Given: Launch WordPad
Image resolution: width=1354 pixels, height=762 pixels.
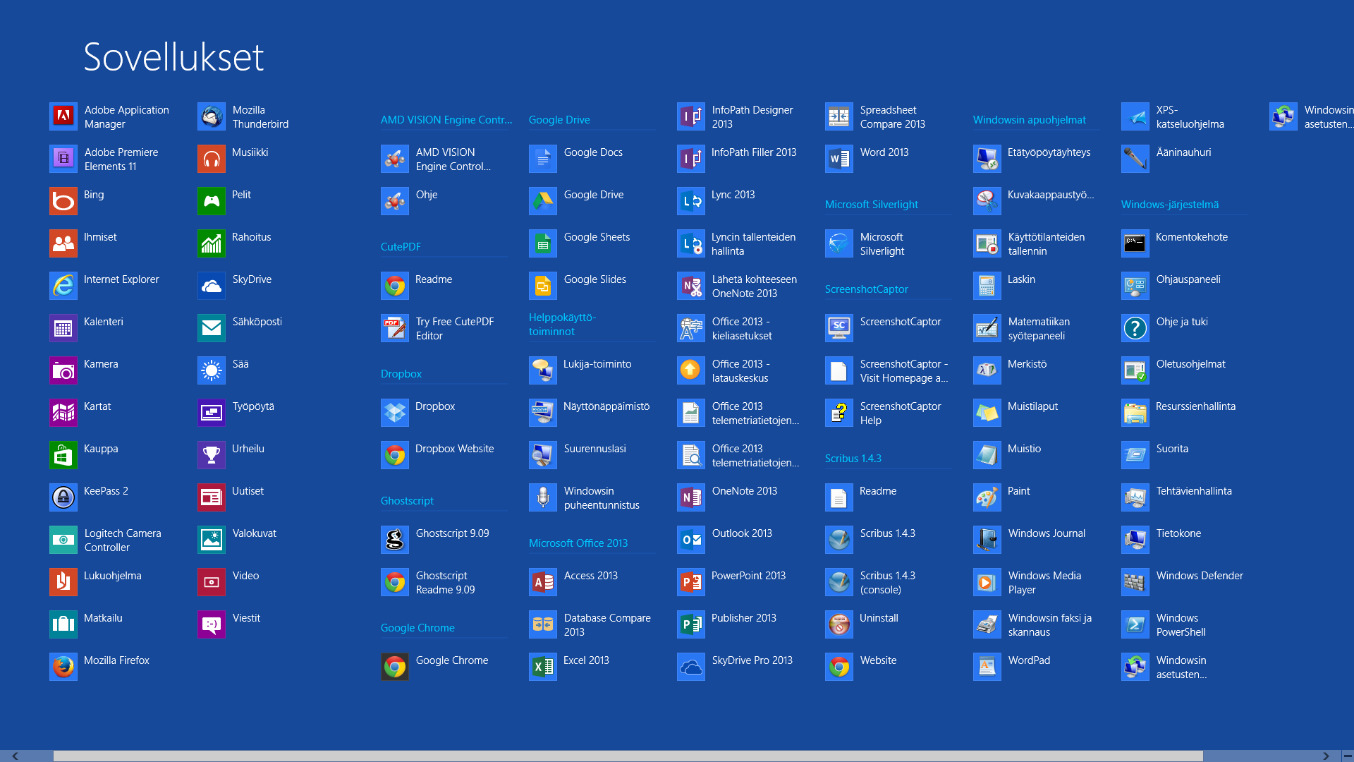Looking at the screenshot, I should [x=1013, y=666].
